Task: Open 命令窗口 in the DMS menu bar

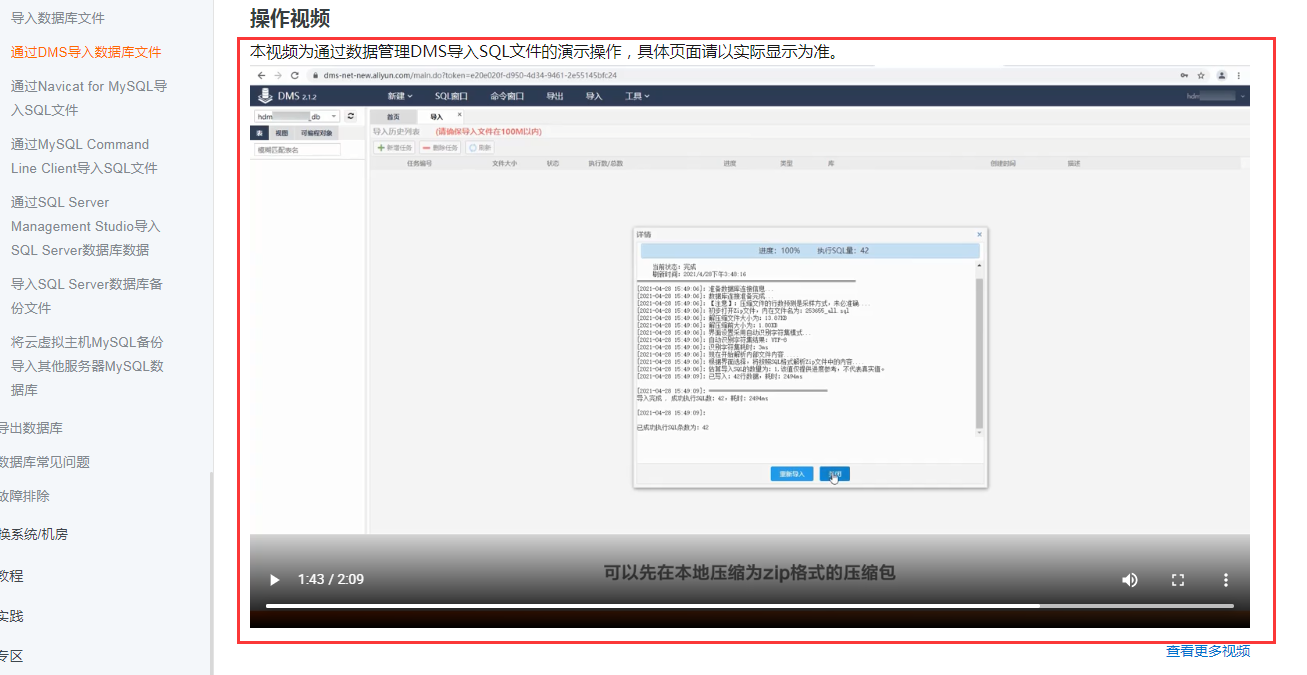Action: [x=507, y=96]
